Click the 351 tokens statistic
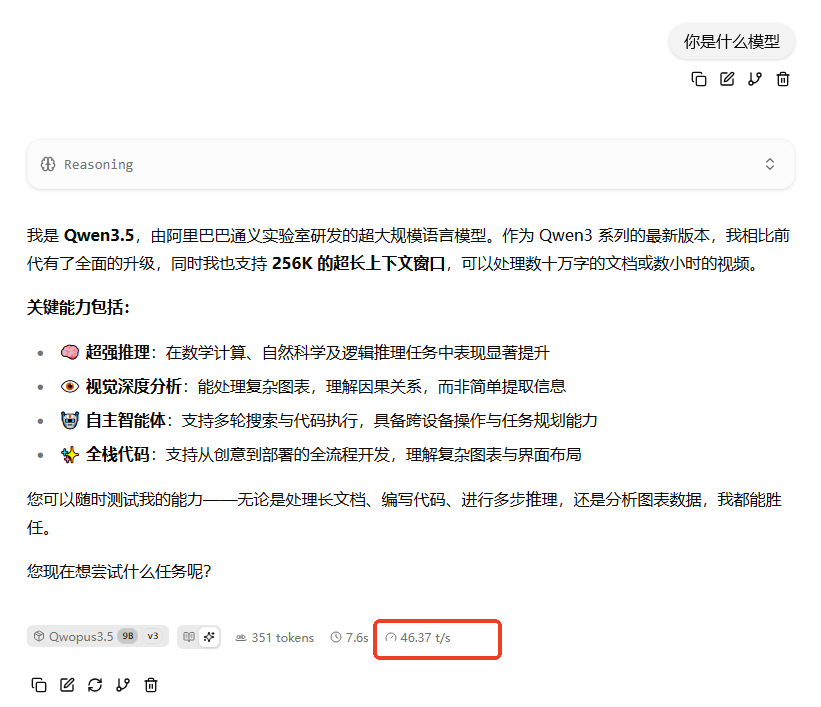Screen dimensions: 821x707 click(x=275, y=637)
